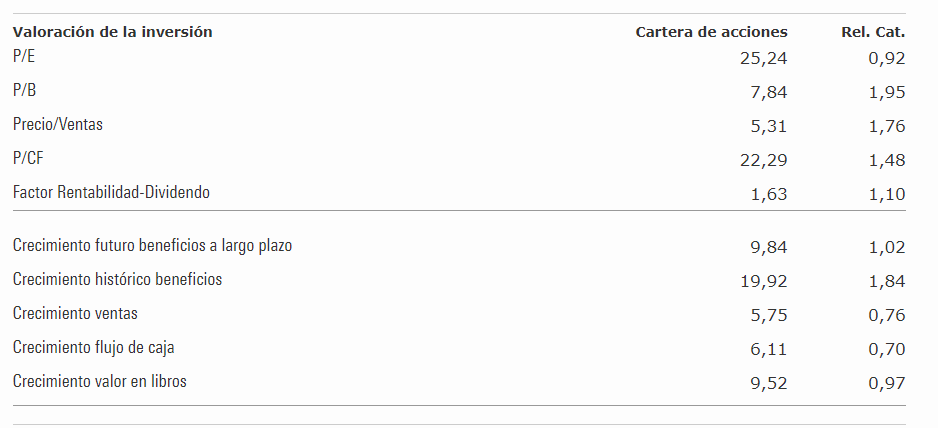Click the P/CF value 22,29

tap(761, 159)
